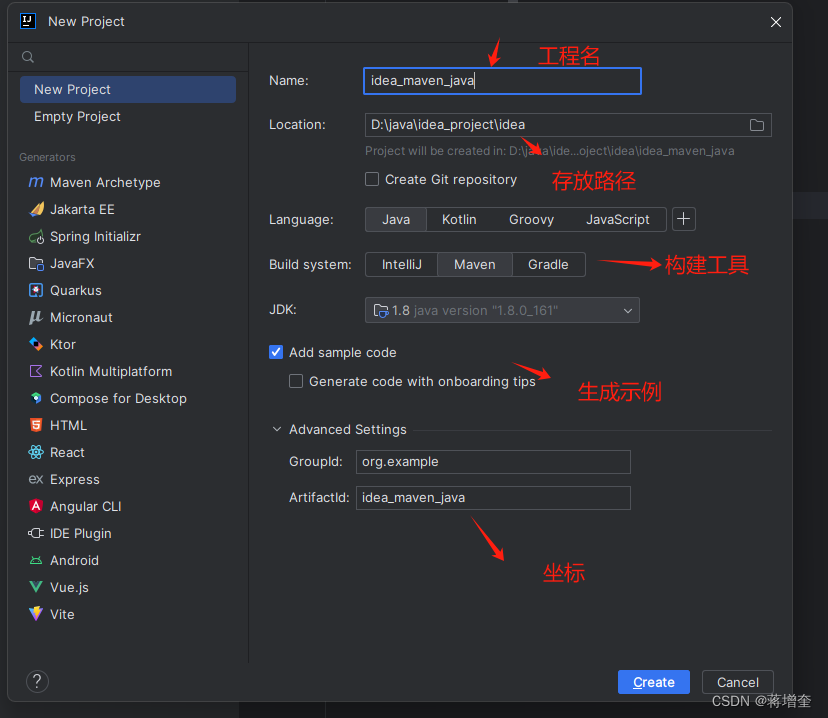This screenshot has width=828, height=718.
Task: Select JavaScript language
Action: click(617, 220)
